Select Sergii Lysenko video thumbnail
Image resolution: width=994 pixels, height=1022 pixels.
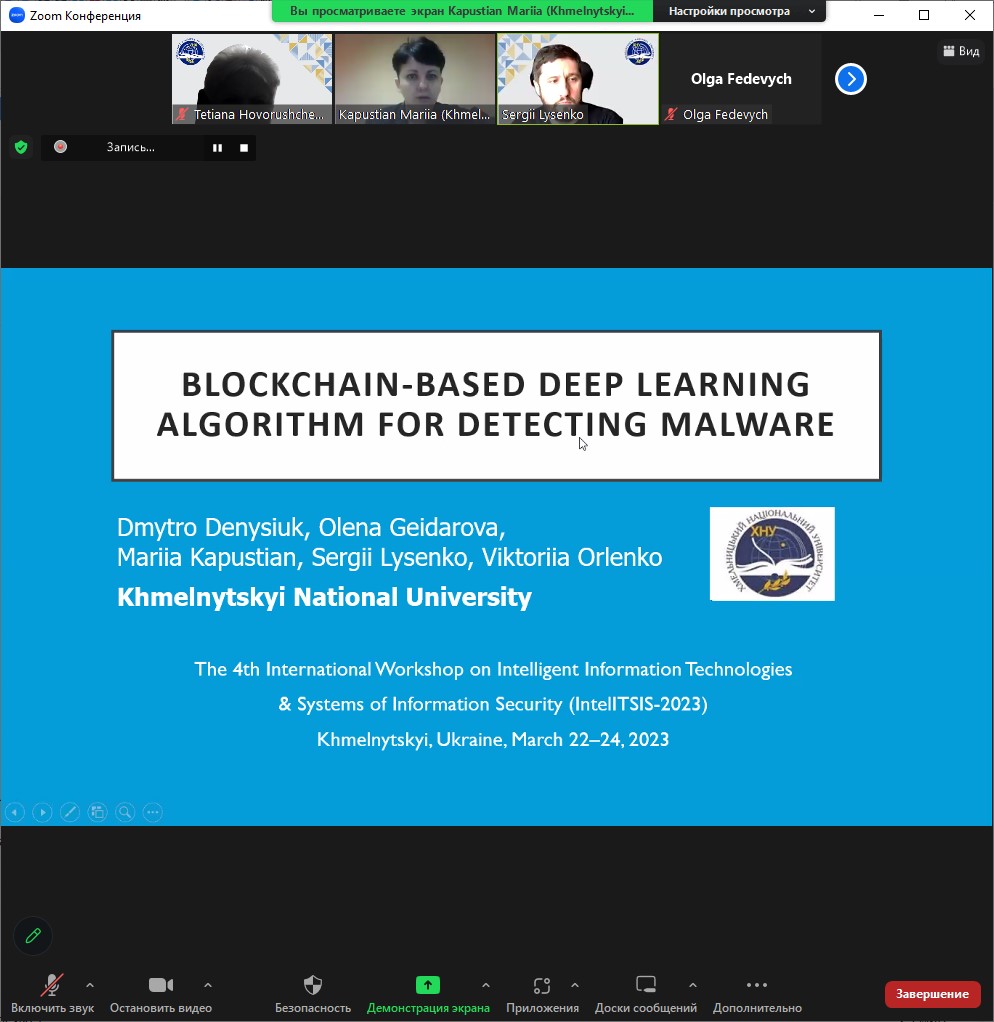[x=578, y=79]
